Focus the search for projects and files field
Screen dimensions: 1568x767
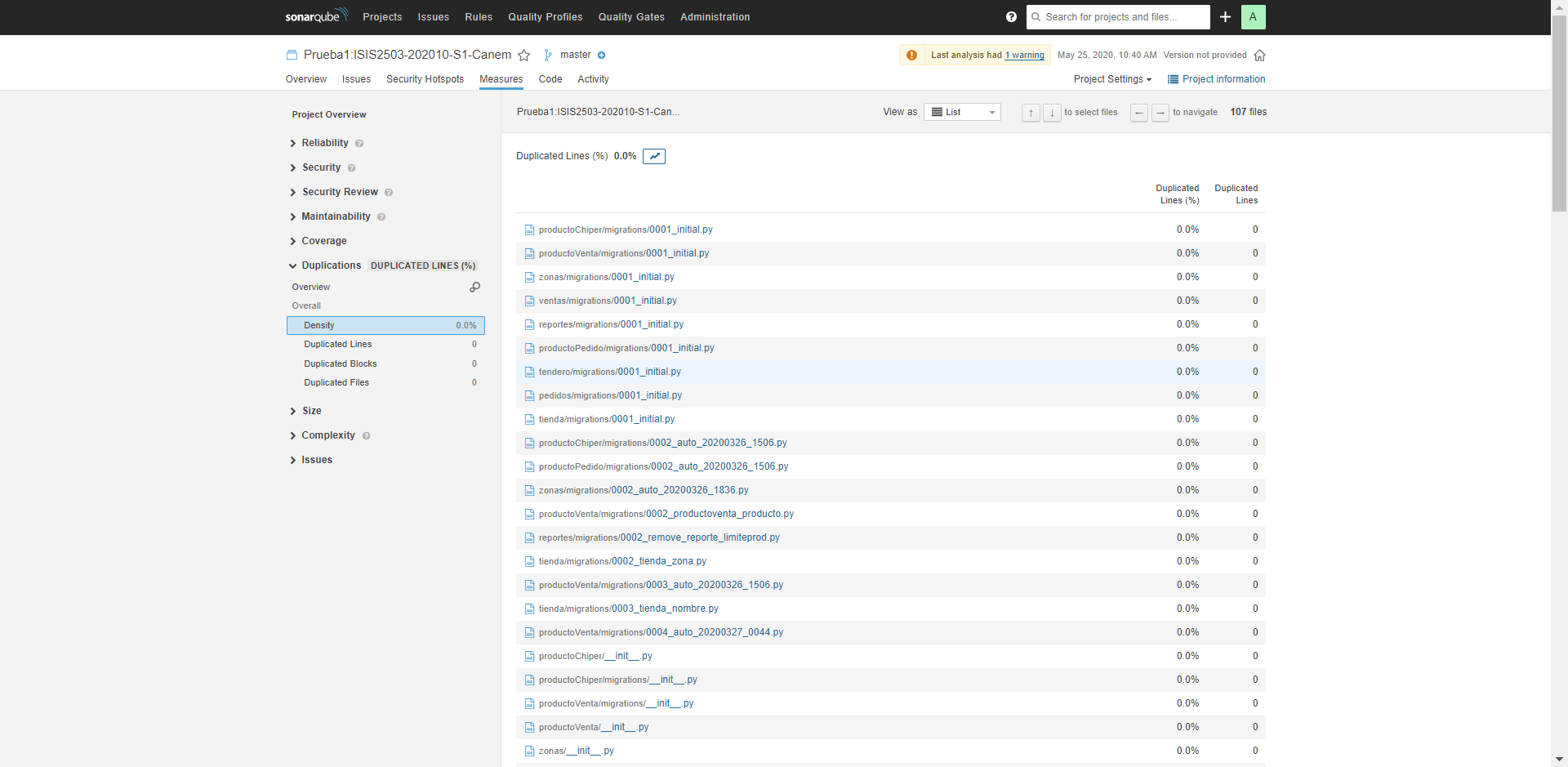[x=1118, y=17]
